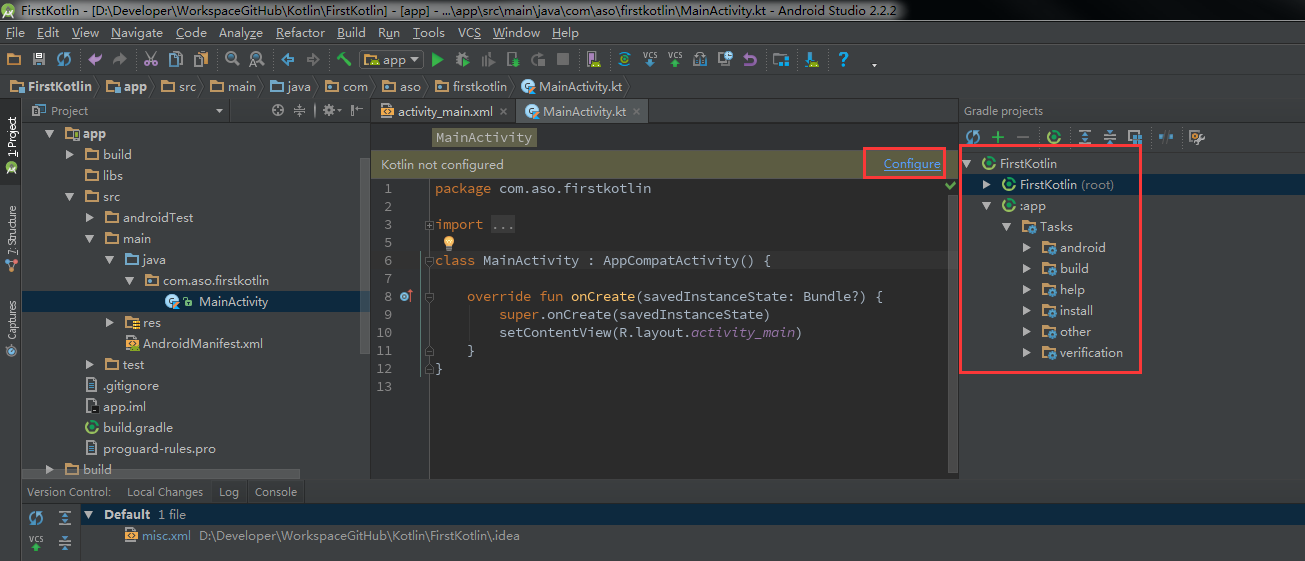Click the override gutter marker on line 8
This screenshot has width=1305, height=561.
click(x=405, y=297)
